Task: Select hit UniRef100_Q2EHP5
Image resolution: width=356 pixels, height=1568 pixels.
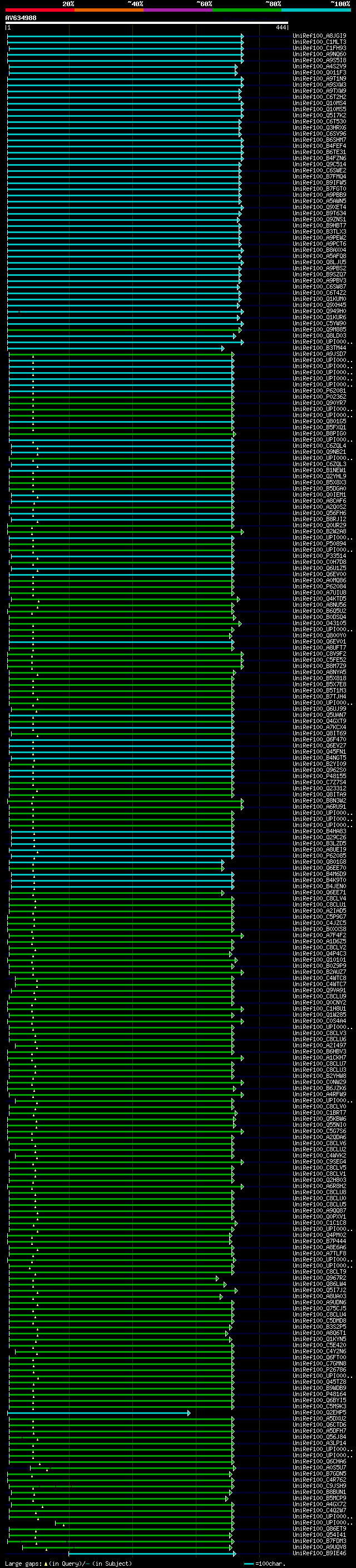Action: pyautogui.click(x=319, y=1413)
